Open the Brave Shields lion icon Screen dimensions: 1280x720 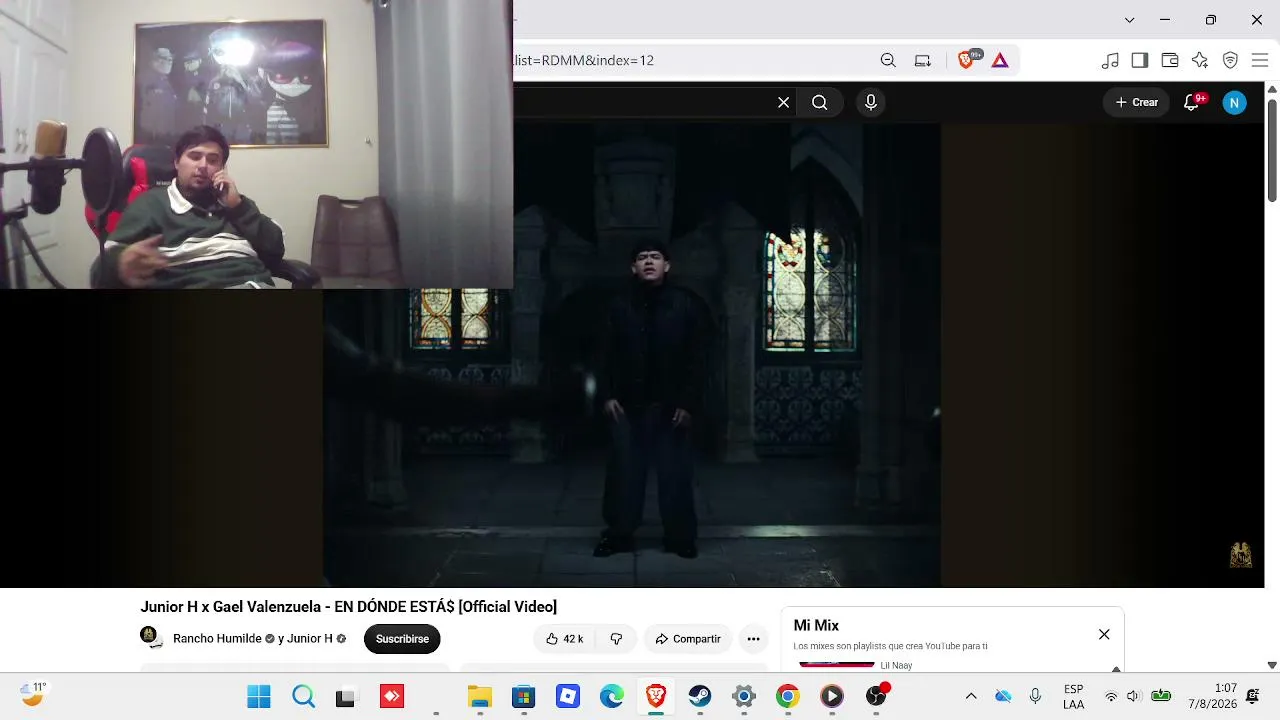[966, 60]
